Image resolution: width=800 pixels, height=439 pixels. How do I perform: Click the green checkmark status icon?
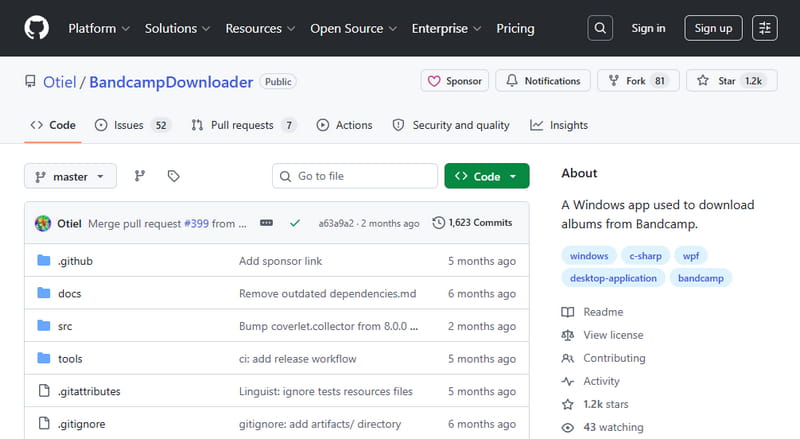point(295,223)
